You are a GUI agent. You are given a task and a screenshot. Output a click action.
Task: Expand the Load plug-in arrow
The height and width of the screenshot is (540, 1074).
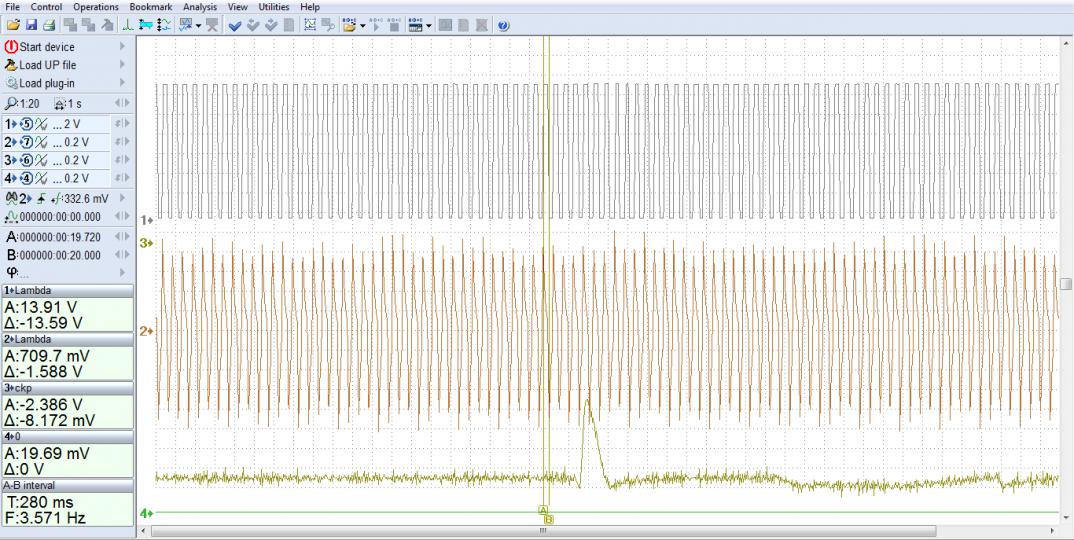point(122,83)
